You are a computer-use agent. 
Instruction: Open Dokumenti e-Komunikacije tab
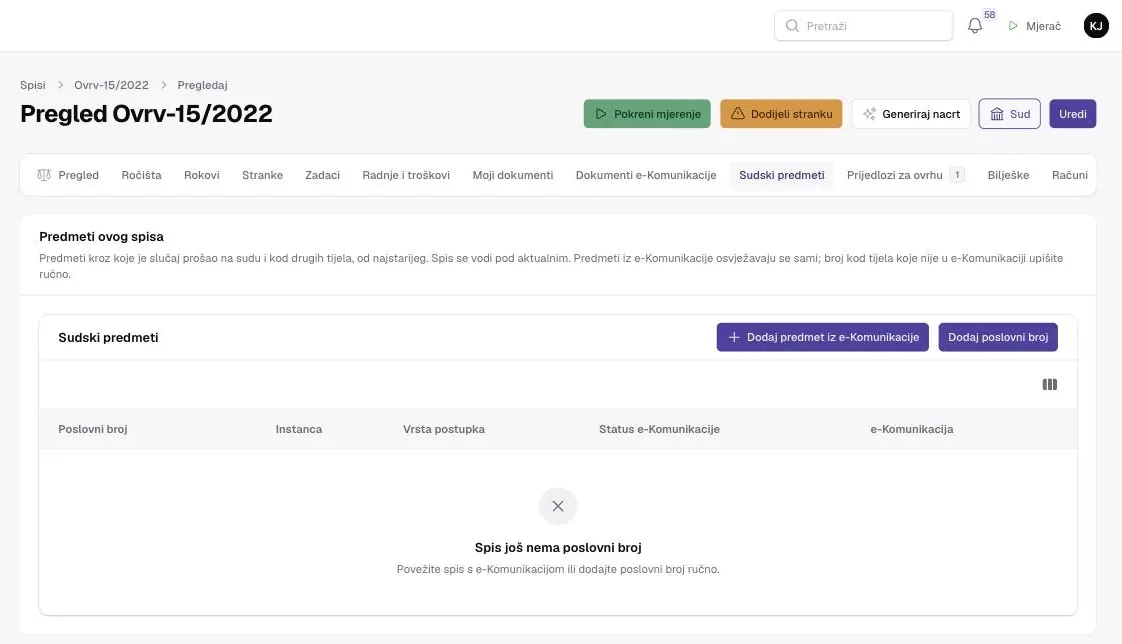coord(646,175)
